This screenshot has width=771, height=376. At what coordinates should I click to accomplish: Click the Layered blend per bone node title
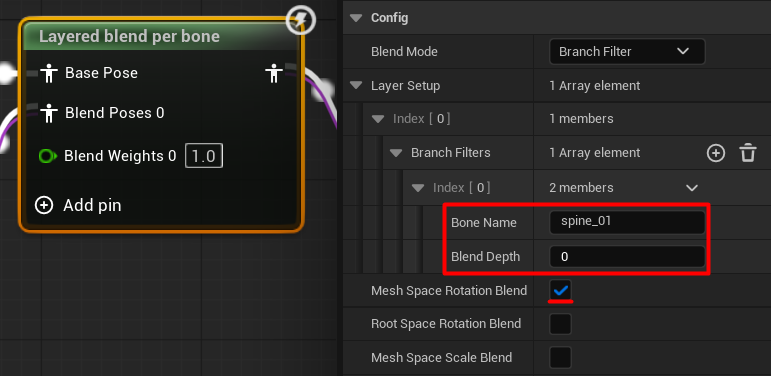pos(129,36)
